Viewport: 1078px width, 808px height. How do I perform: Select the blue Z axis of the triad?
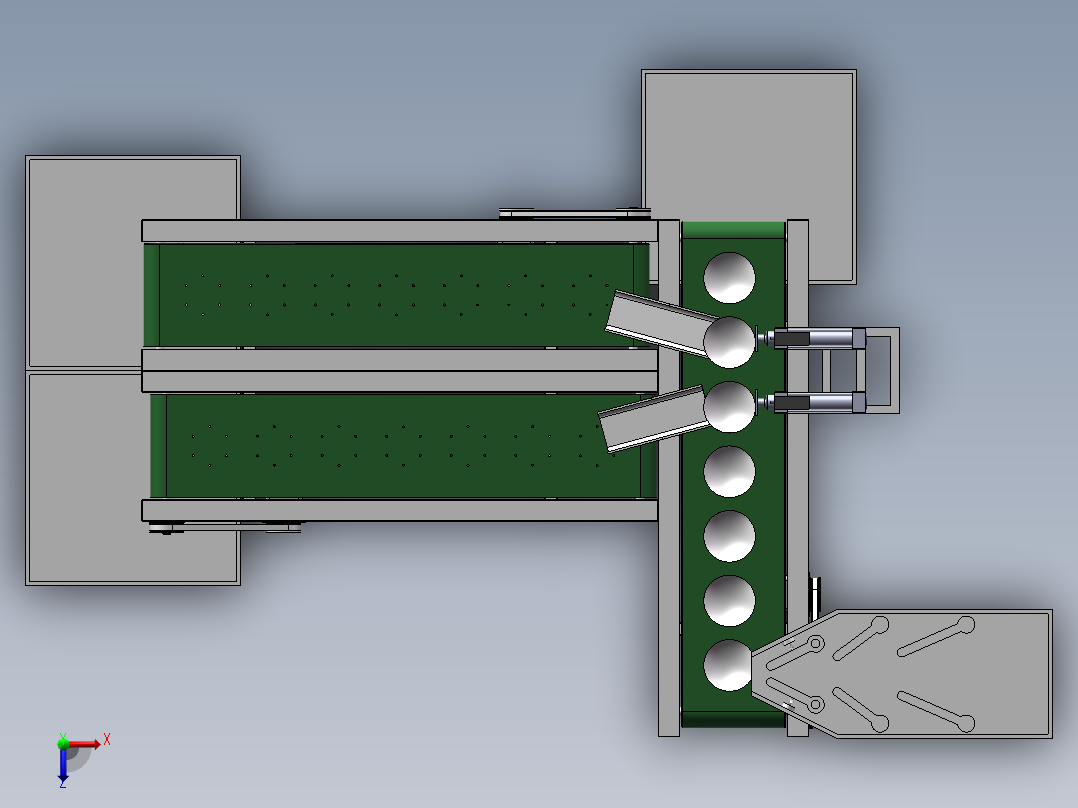[x=63, y=765]
